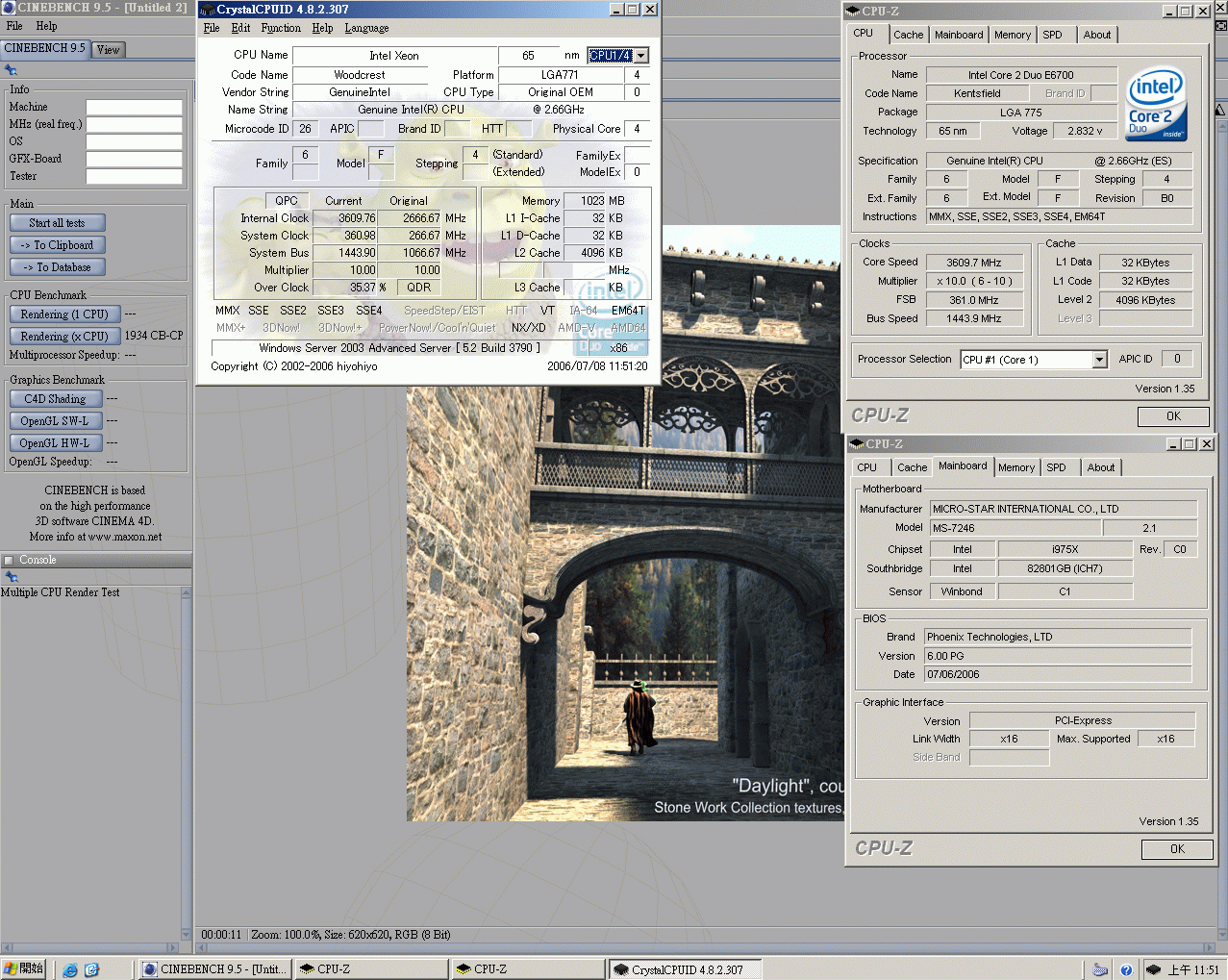
Task: Open the About tab in the CPU-Z mainboard window
Action: click(1101, 467)
